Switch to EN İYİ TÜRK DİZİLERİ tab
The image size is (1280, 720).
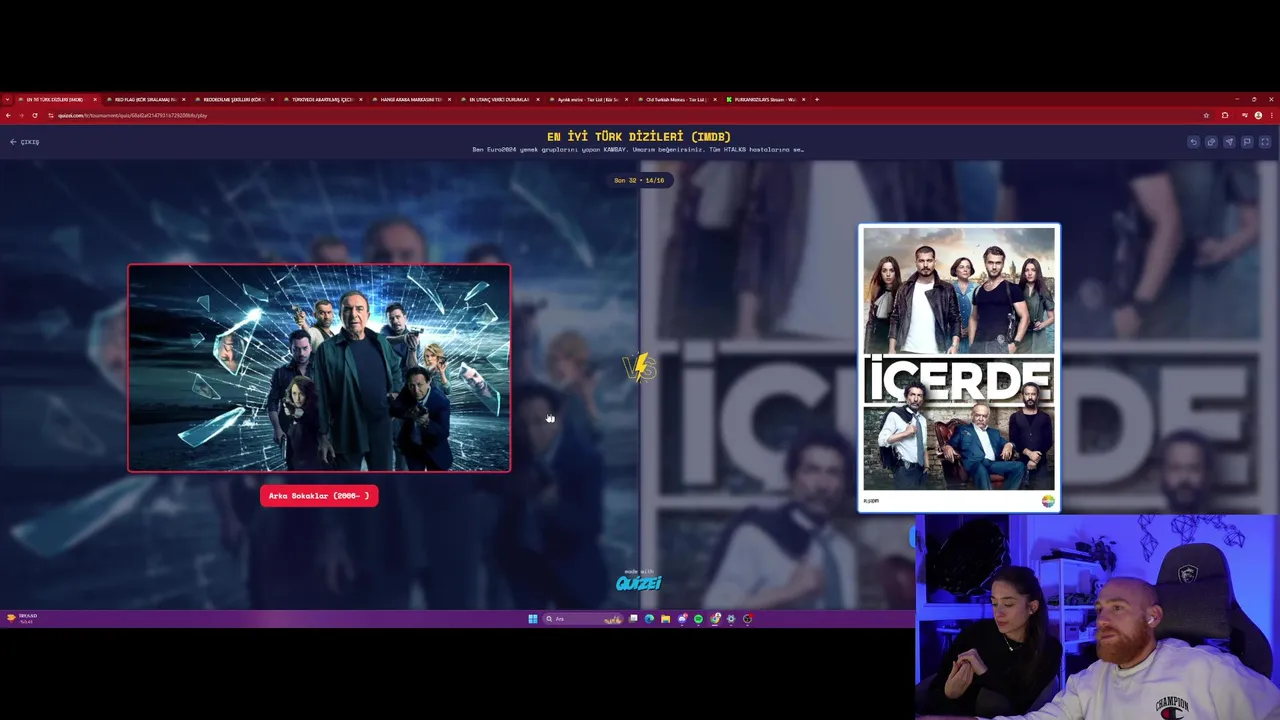(x=58, y=99)
